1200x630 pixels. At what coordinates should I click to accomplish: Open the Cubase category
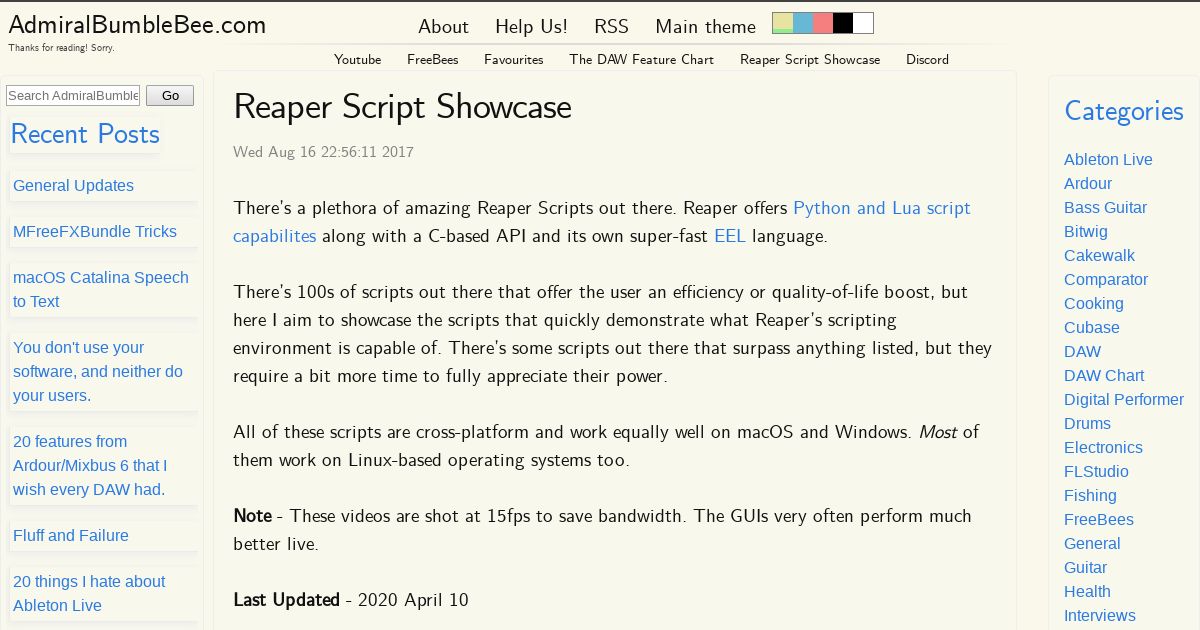[1092, 328]
